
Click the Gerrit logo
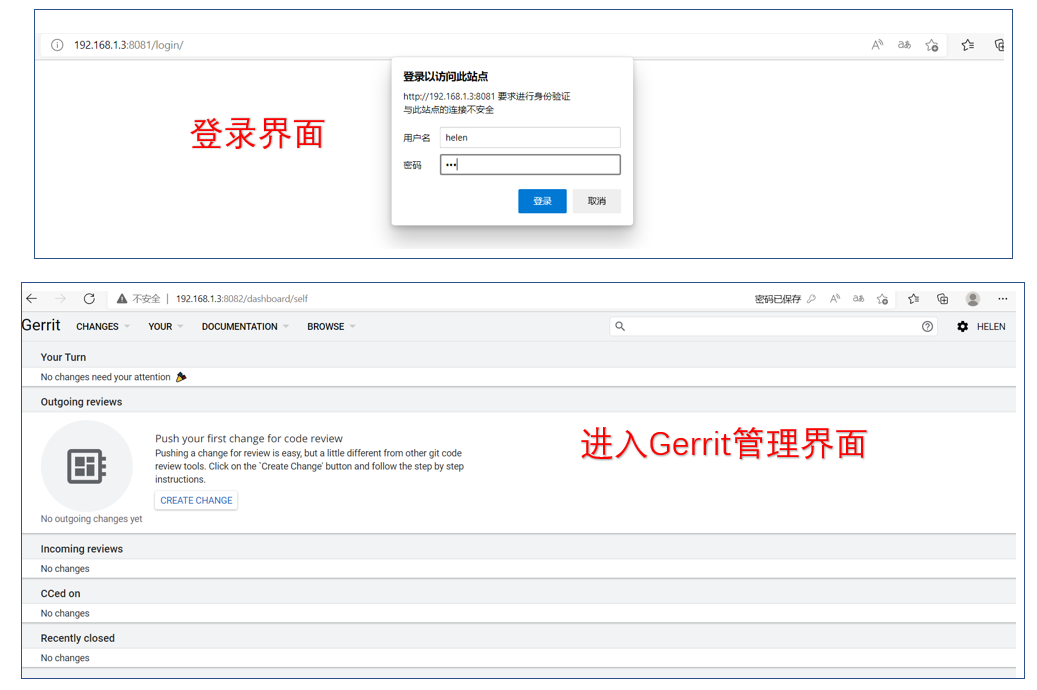(40, 325)
